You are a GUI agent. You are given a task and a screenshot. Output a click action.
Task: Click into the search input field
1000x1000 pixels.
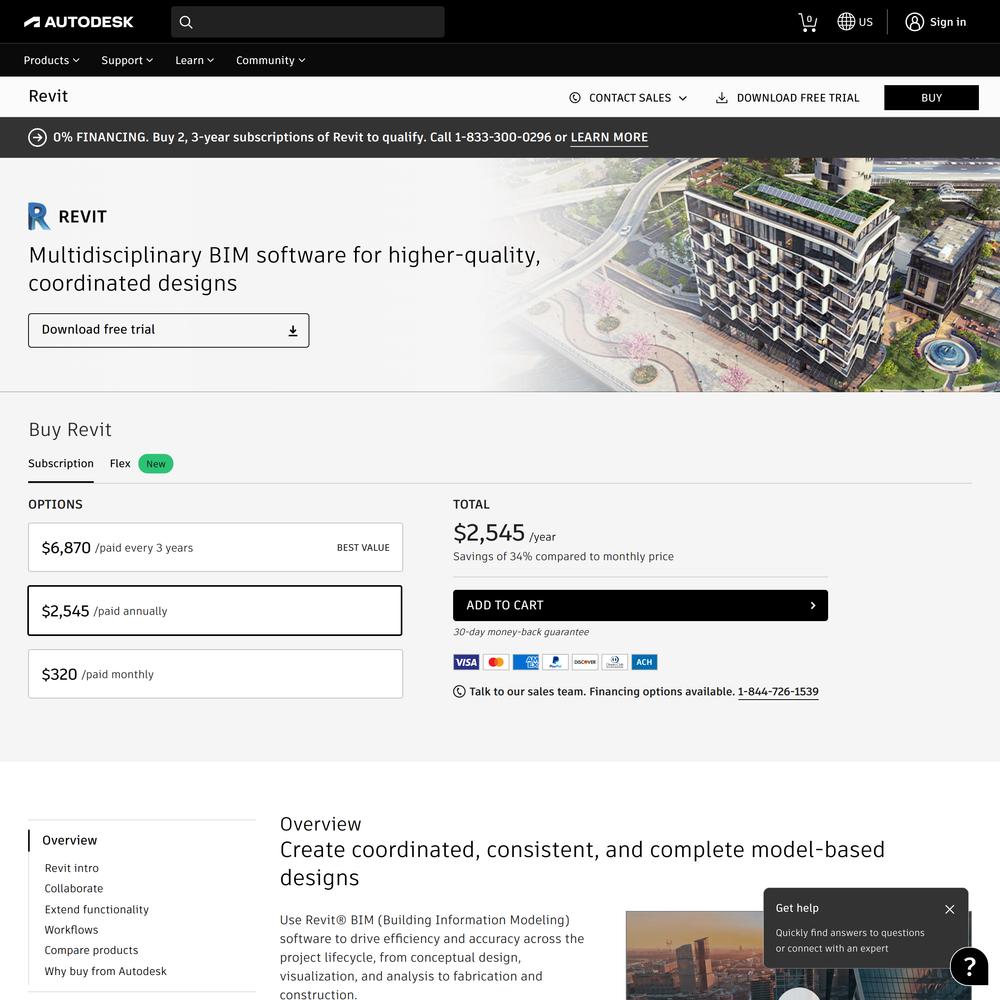[x=308, y=22]
